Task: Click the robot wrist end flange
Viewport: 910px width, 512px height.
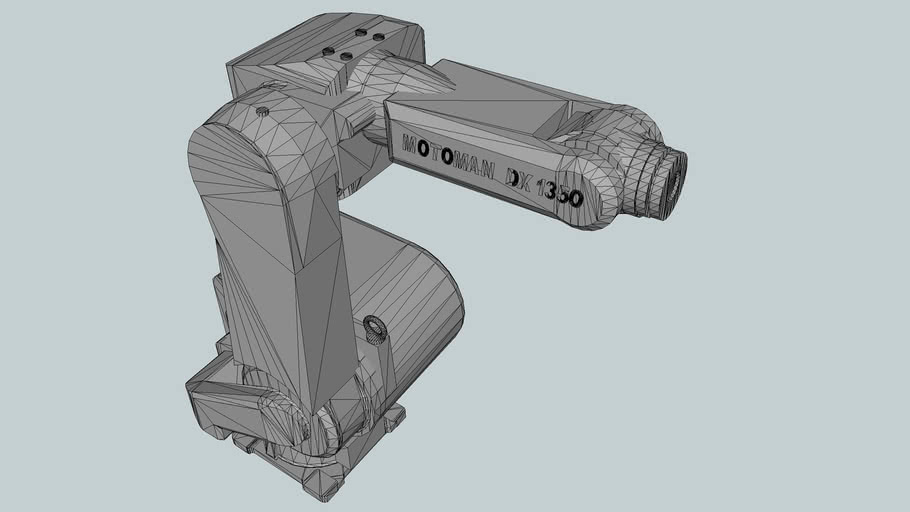Action: pyautogui.click(x=674, y=180)
